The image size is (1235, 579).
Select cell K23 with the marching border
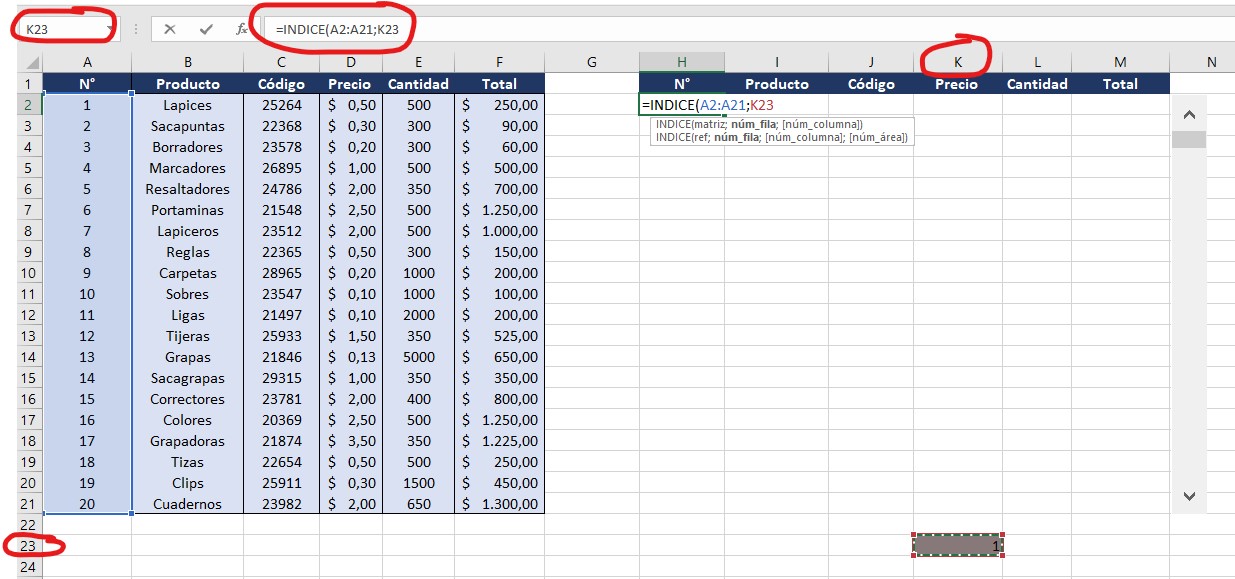(x=957, y=545)
